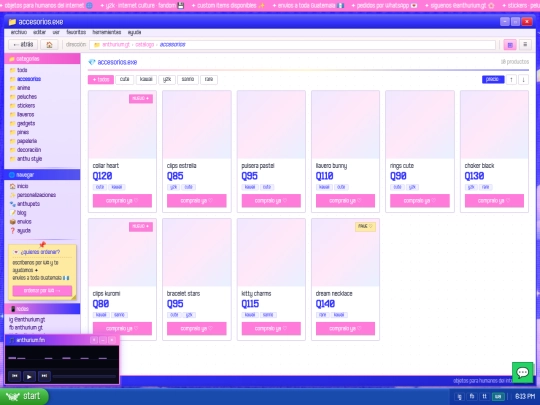Select the sanrio filter chip
The height and width of the screenshot is (405, 540).
(x=188, y=80)
